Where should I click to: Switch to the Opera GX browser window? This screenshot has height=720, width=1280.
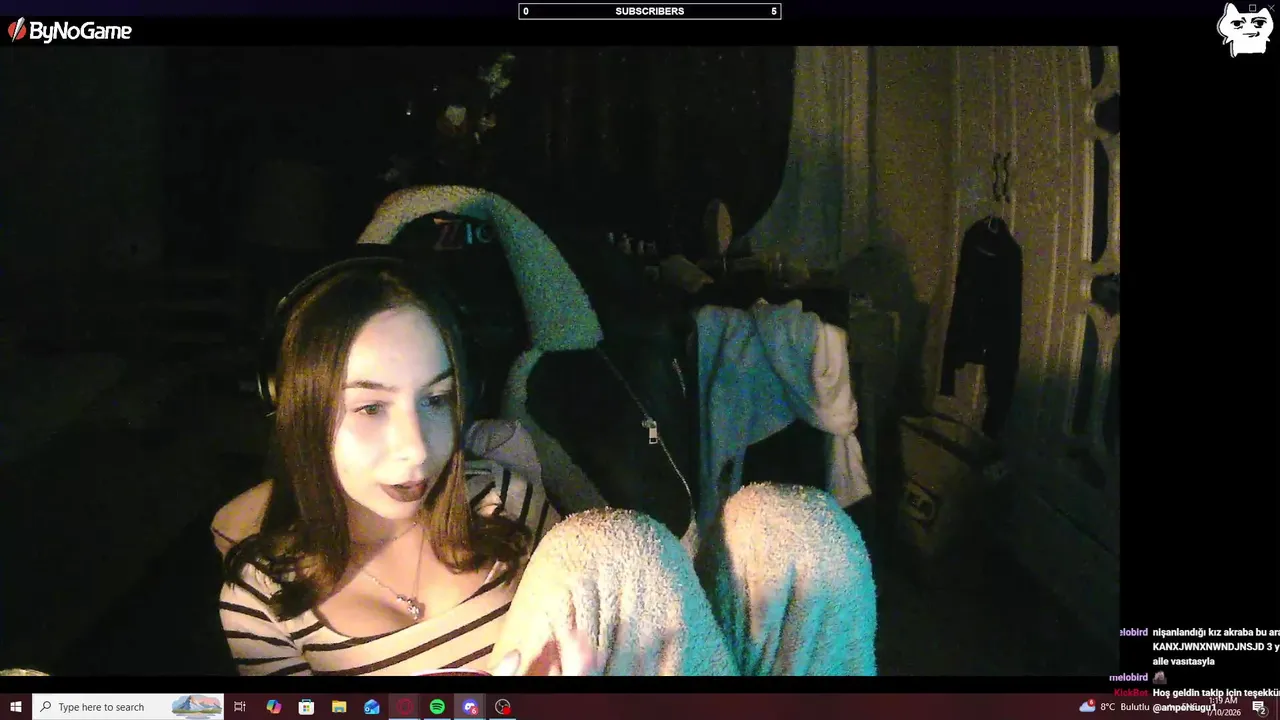[x=405, y=707]
